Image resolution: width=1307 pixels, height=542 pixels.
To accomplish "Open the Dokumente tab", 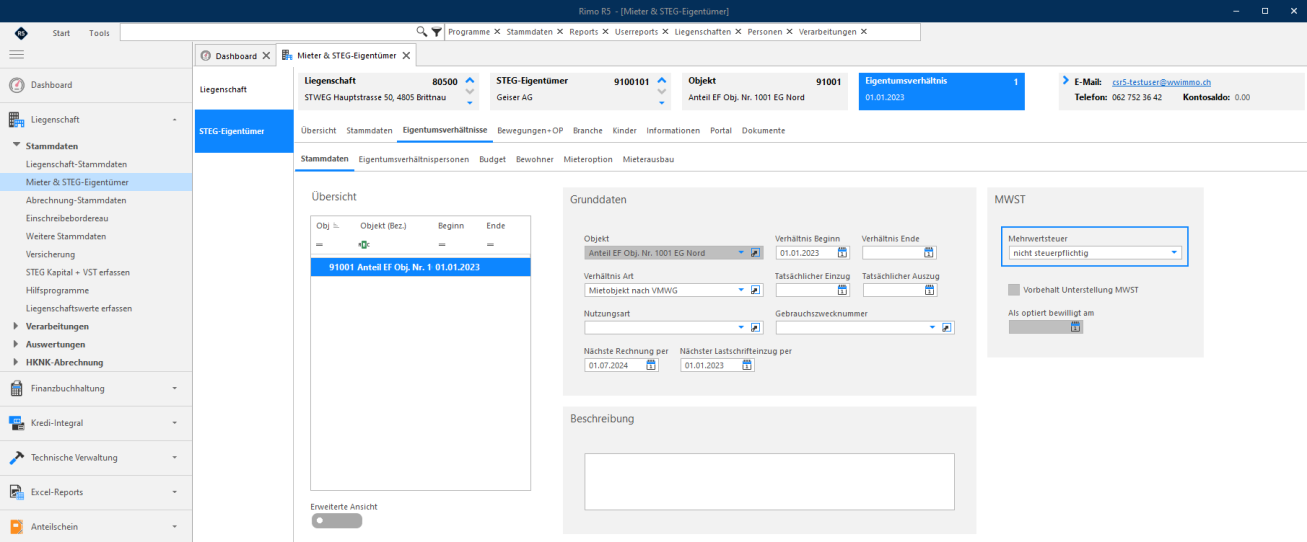I will 763,130.
